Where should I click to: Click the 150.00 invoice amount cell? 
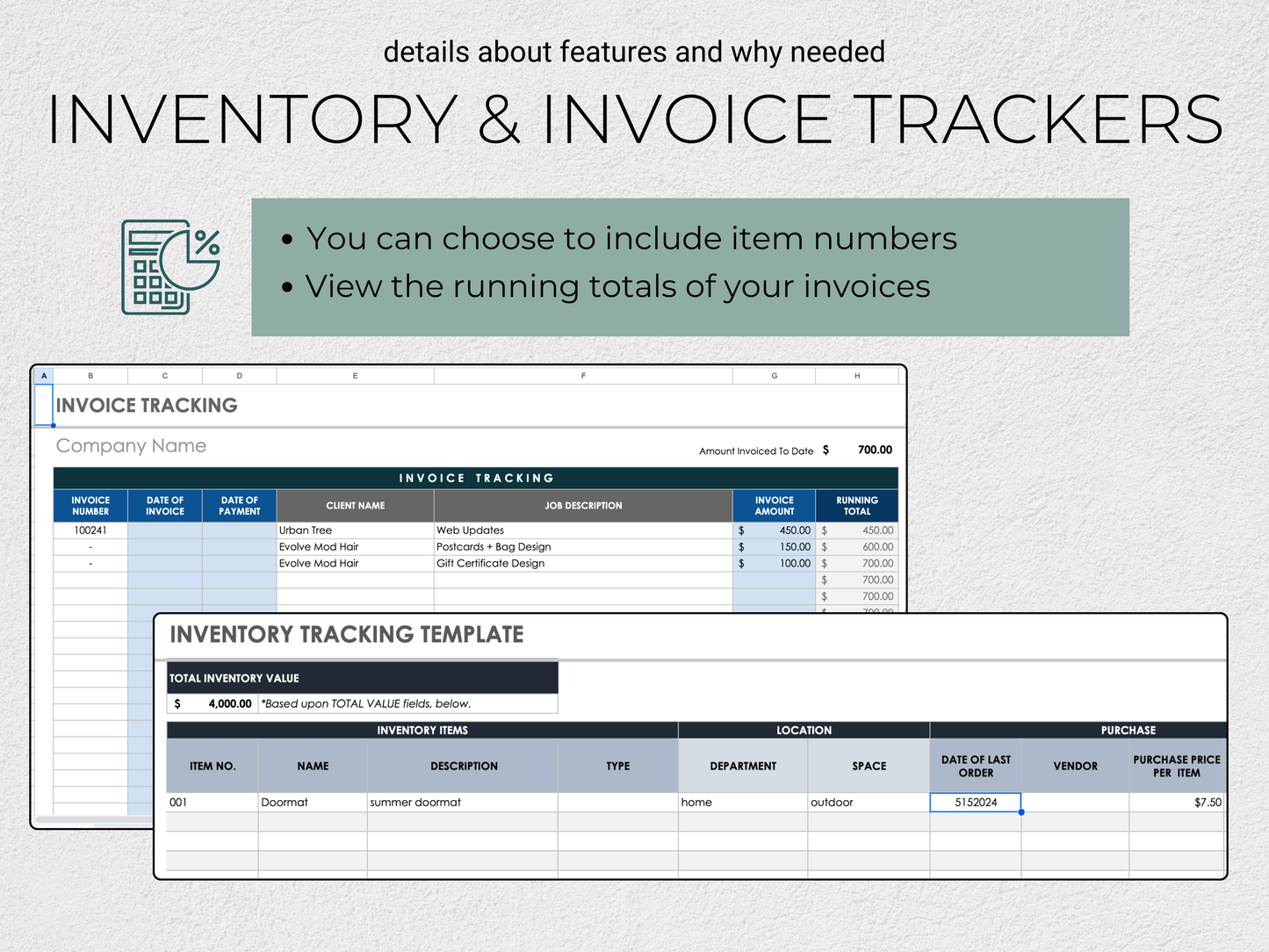point(774,547)
